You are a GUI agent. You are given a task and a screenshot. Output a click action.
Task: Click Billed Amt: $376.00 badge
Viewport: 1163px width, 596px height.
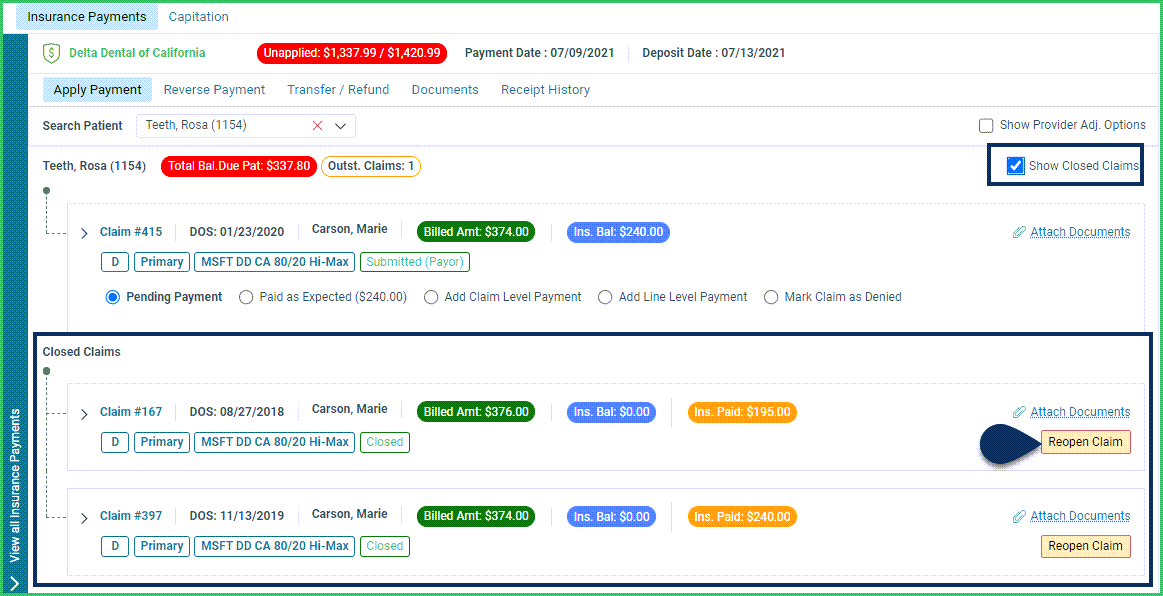tap(476, 411)
